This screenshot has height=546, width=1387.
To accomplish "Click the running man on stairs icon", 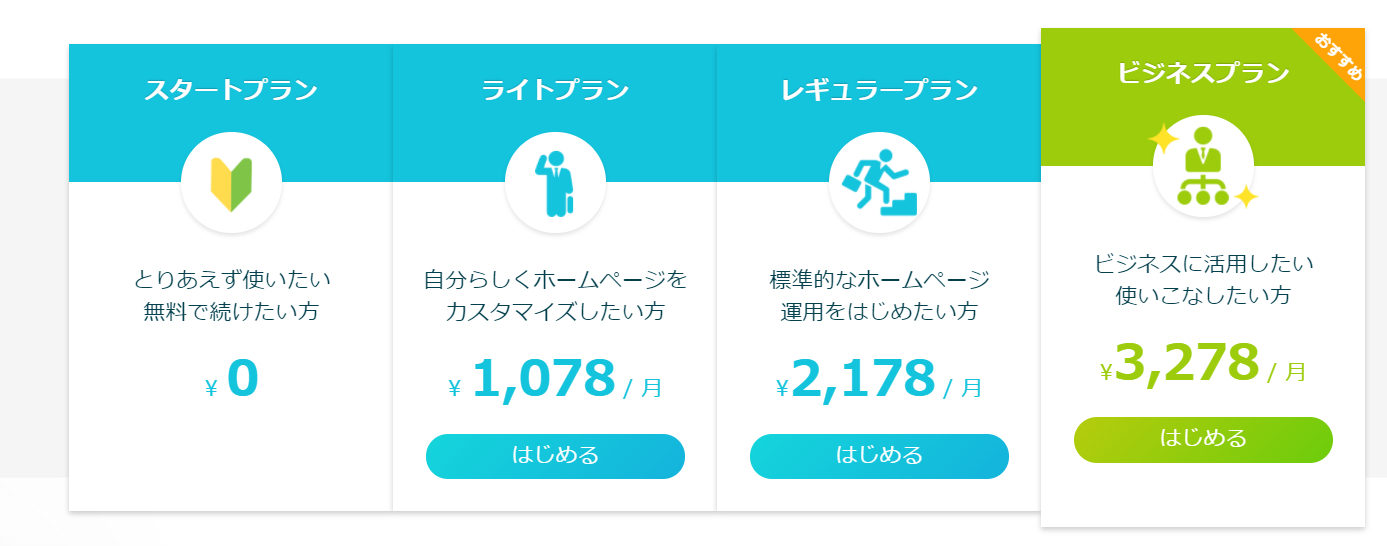I will (879, 184).
